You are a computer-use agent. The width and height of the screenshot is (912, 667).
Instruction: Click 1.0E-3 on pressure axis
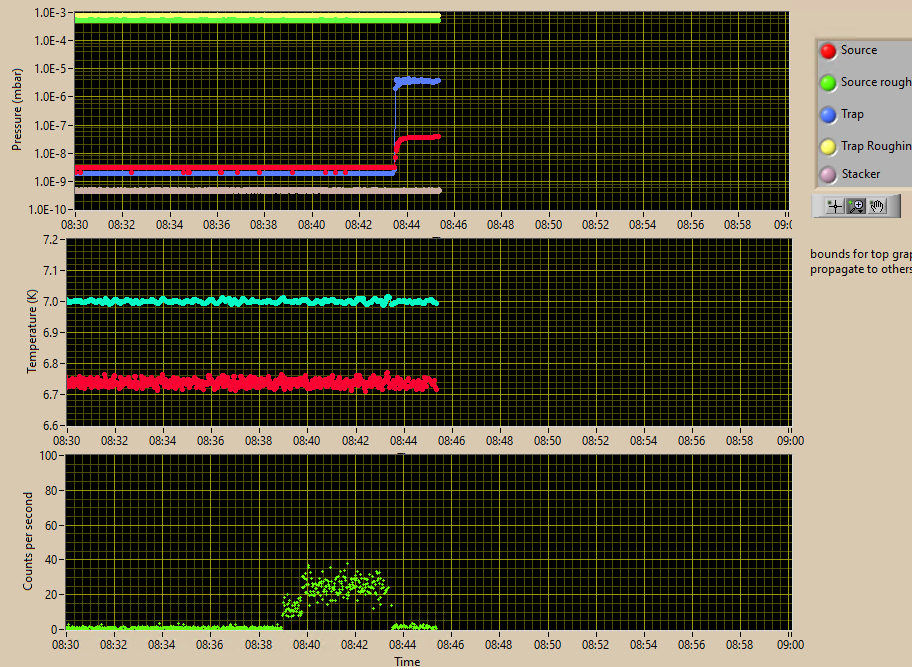coord(51,13)
